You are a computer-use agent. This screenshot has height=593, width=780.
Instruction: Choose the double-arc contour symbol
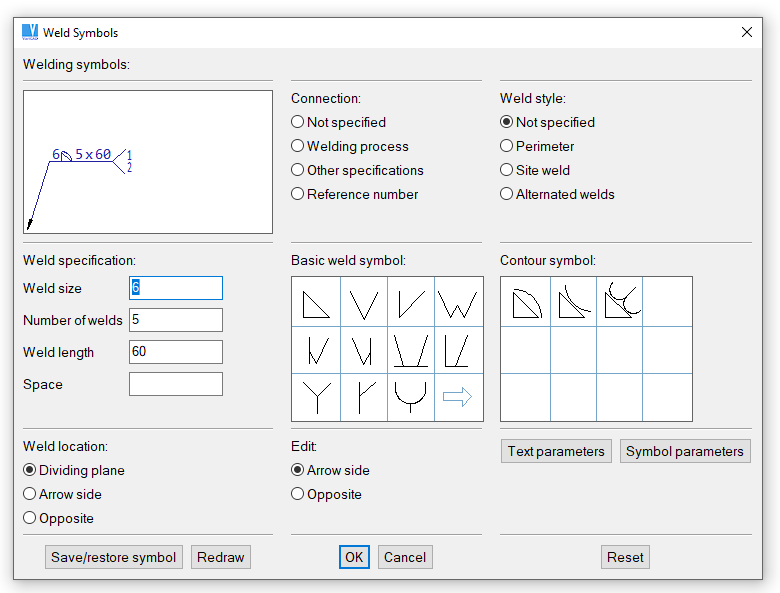[x=619, y=301]
